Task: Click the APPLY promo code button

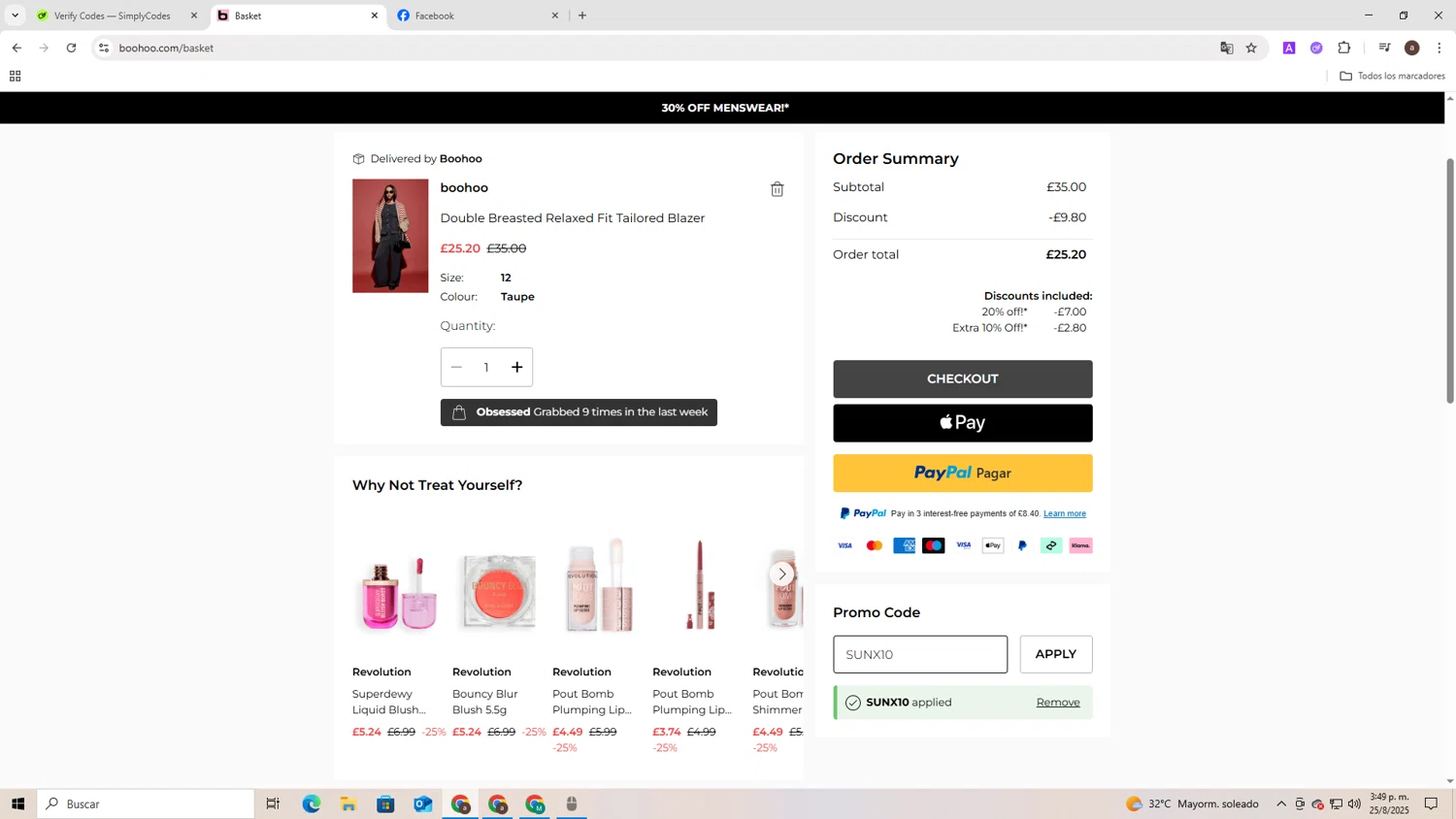Action: (1055, 654)
